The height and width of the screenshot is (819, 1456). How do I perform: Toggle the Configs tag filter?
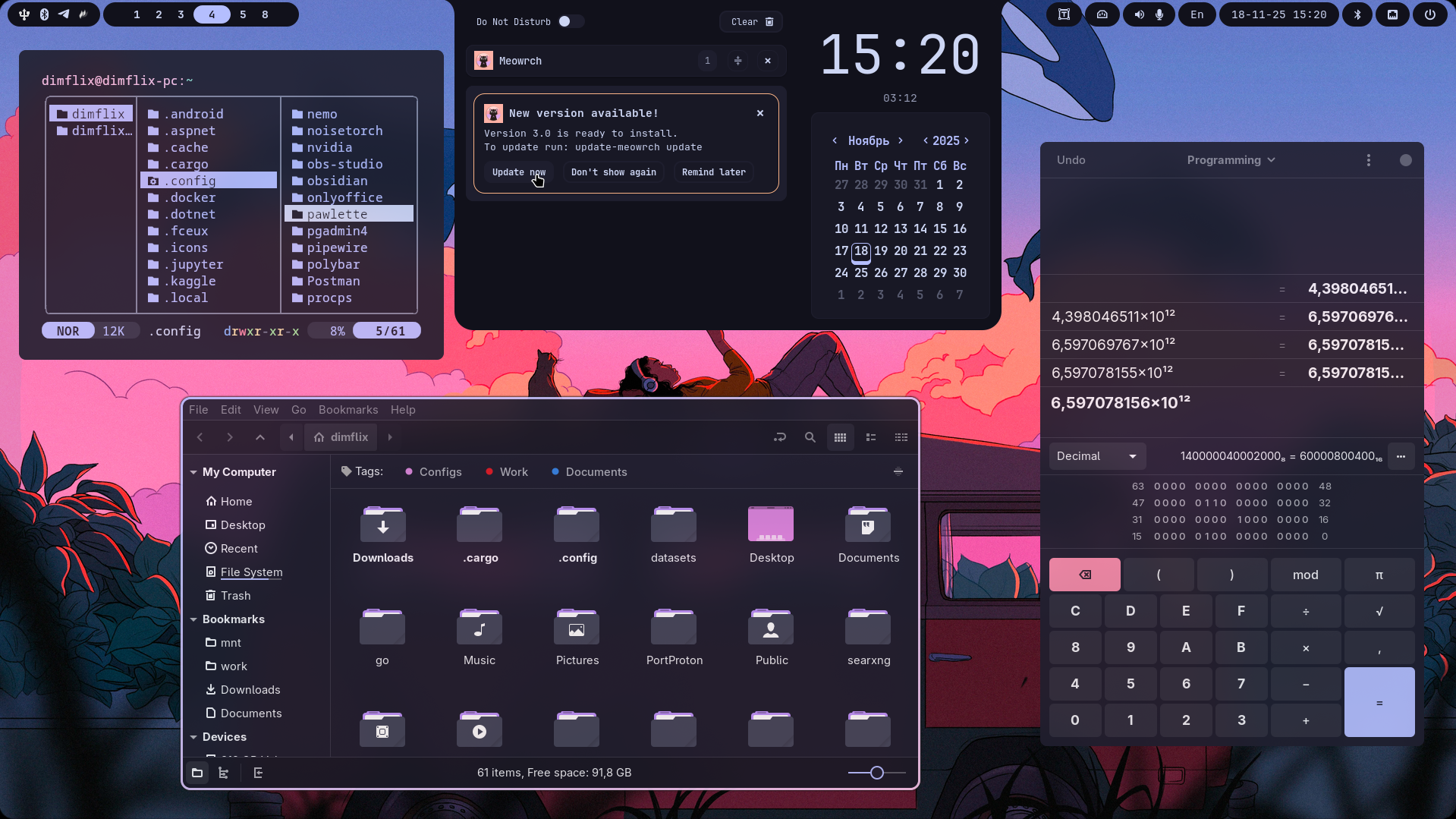(434, 472)
